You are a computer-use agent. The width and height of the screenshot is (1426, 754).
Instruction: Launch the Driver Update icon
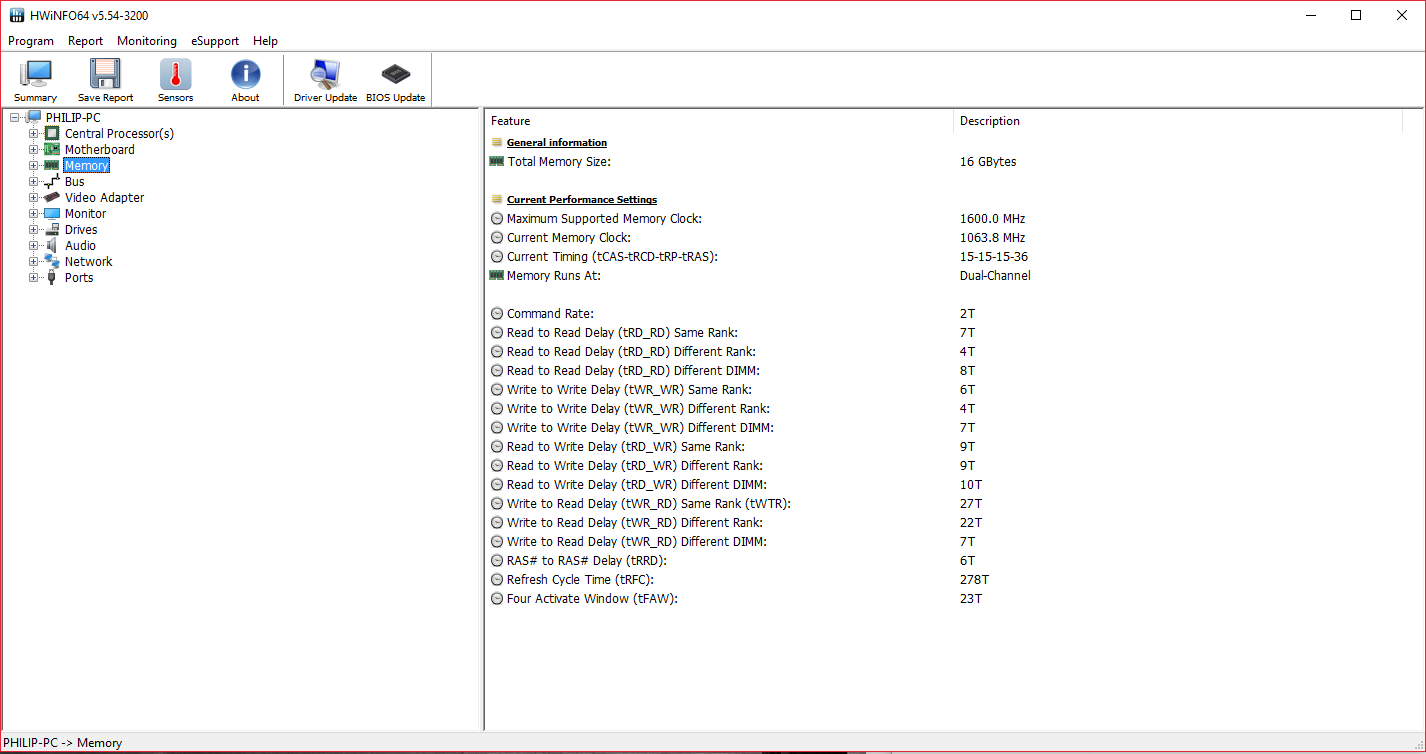(325, 74)
